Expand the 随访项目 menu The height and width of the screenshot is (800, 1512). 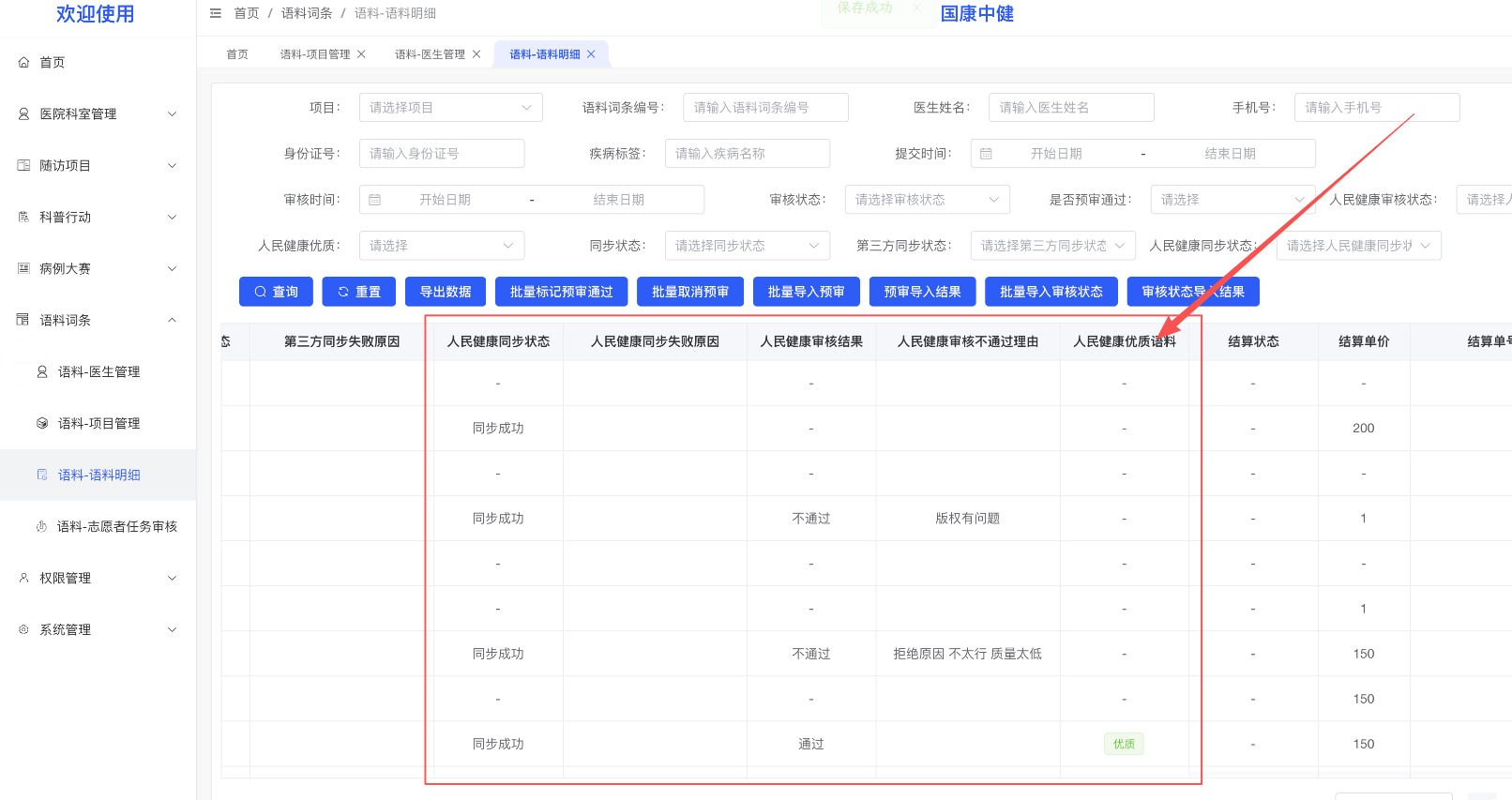172,165
